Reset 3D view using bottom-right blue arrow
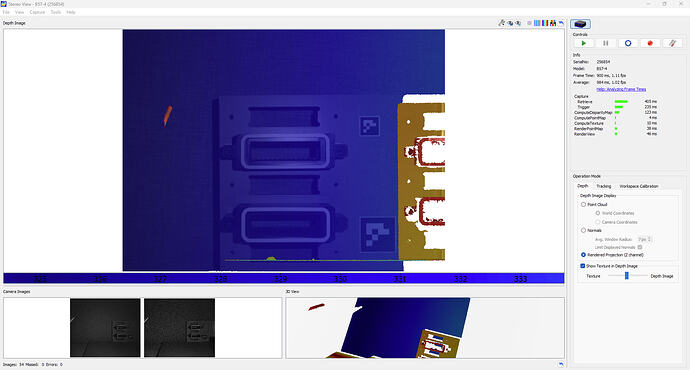This screenshot has height=370, width=690. pyautogui.click(x=561, y=364)
